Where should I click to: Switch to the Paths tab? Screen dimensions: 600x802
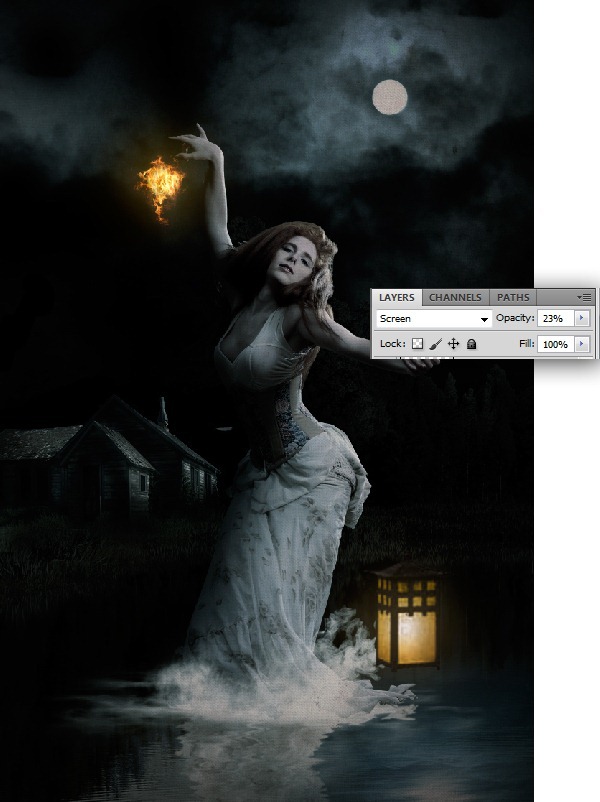click(x=513, y=298)
